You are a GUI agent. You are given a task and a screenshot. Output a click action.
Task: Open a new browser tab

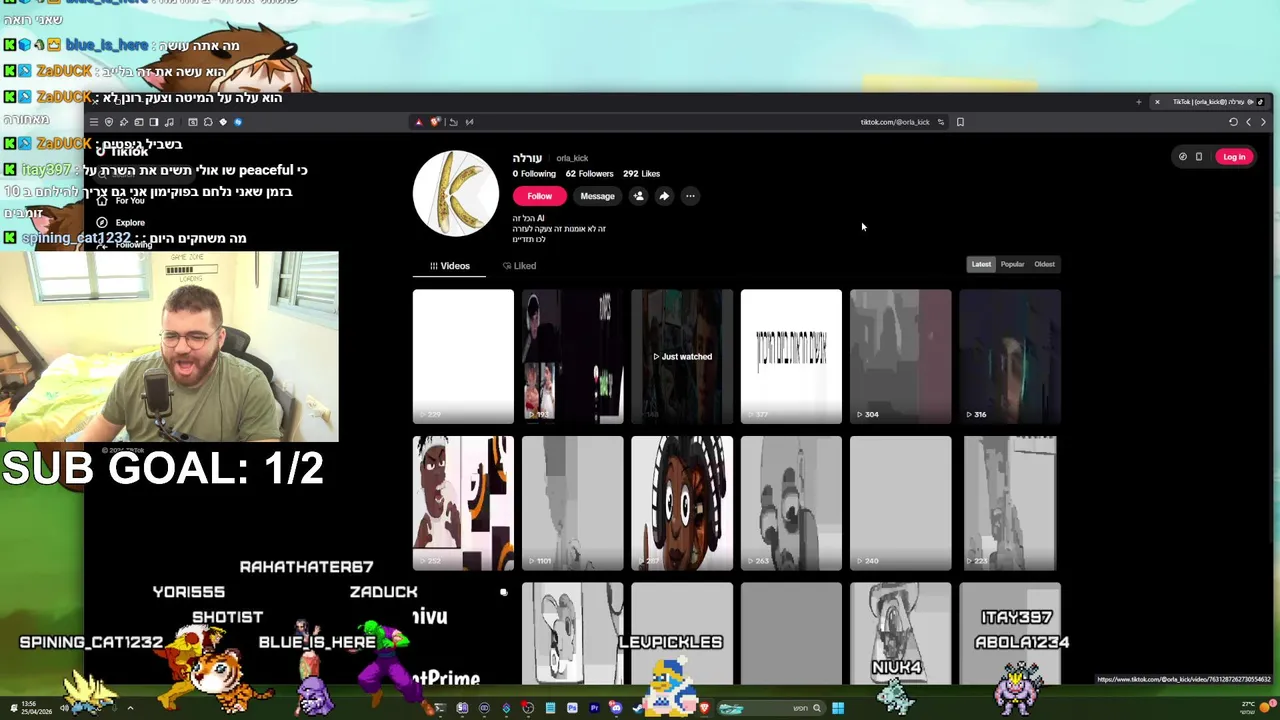[x=1138, y=102]
